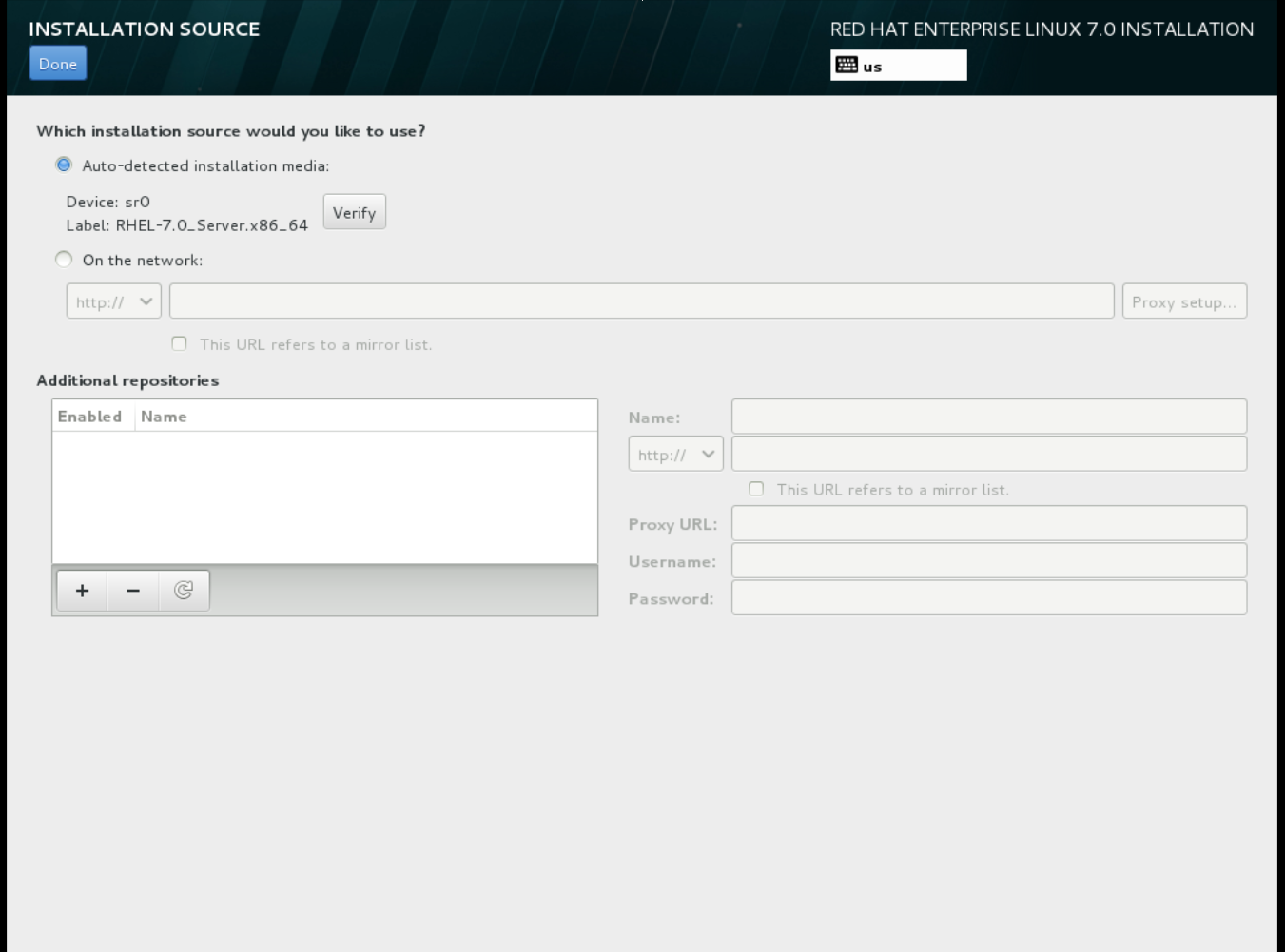1285x952 pixels.
Task: Click the add repository plus icon
Action: tap(83, 591)
